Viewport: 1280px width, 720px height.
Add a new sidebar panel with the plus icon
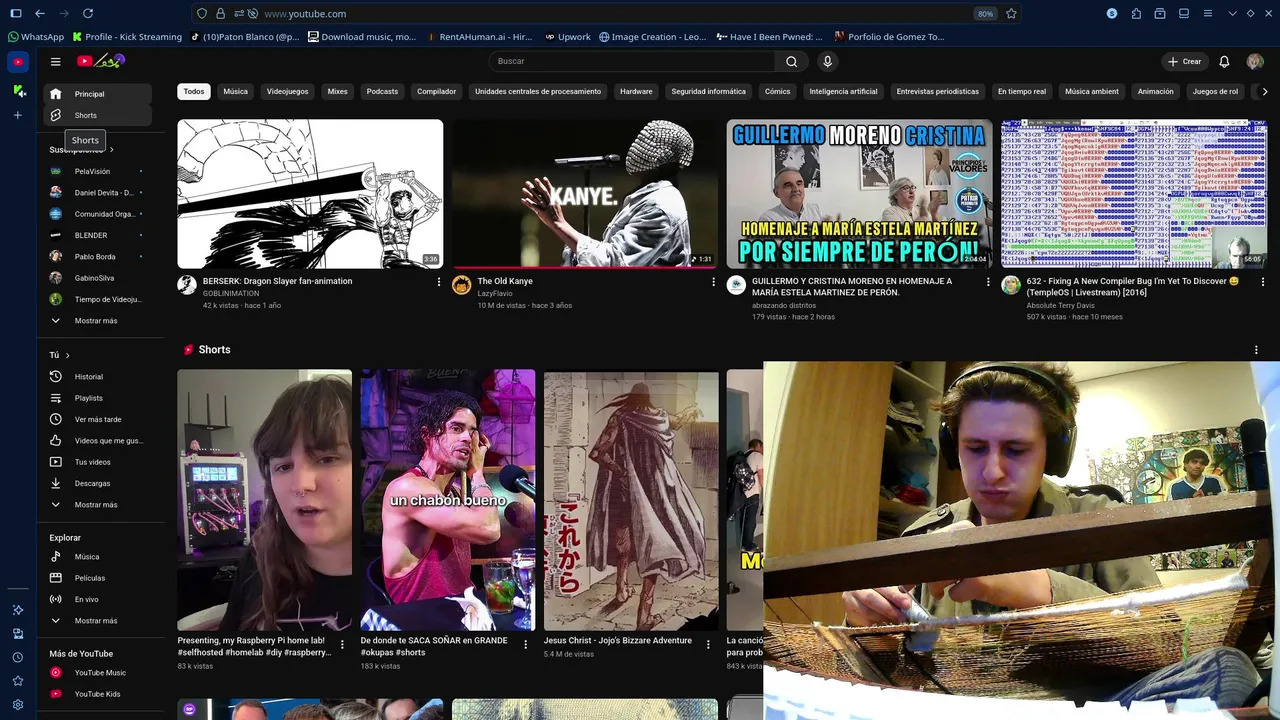18,116
